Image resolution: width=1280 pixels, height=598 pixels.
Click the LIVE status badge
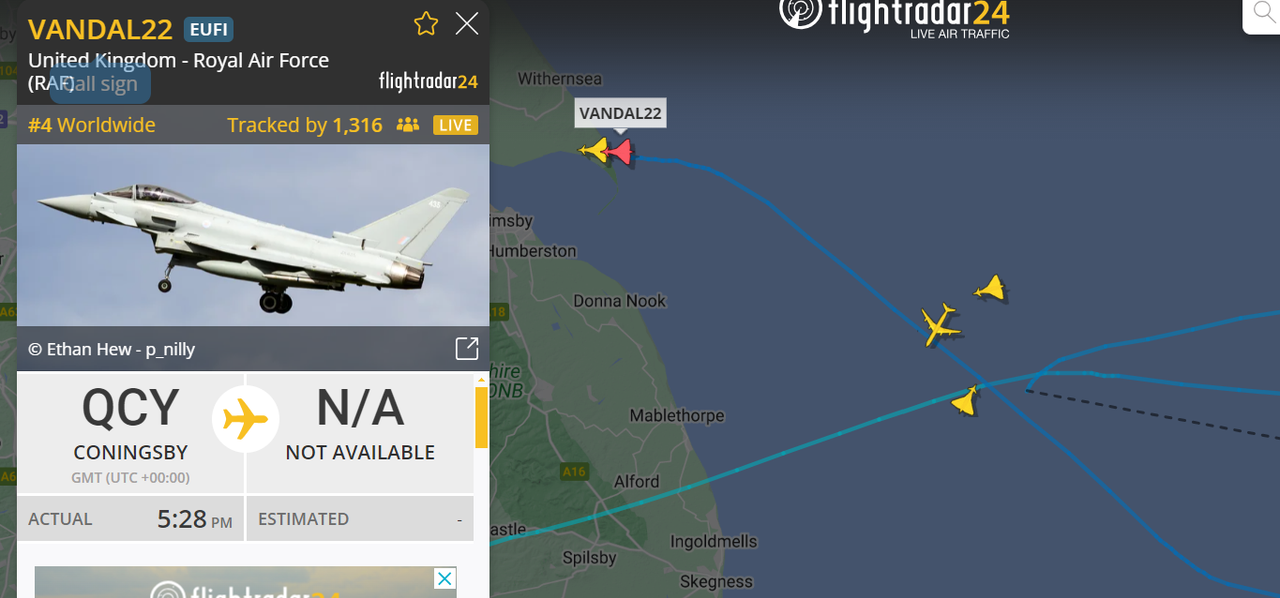[455, 125]
